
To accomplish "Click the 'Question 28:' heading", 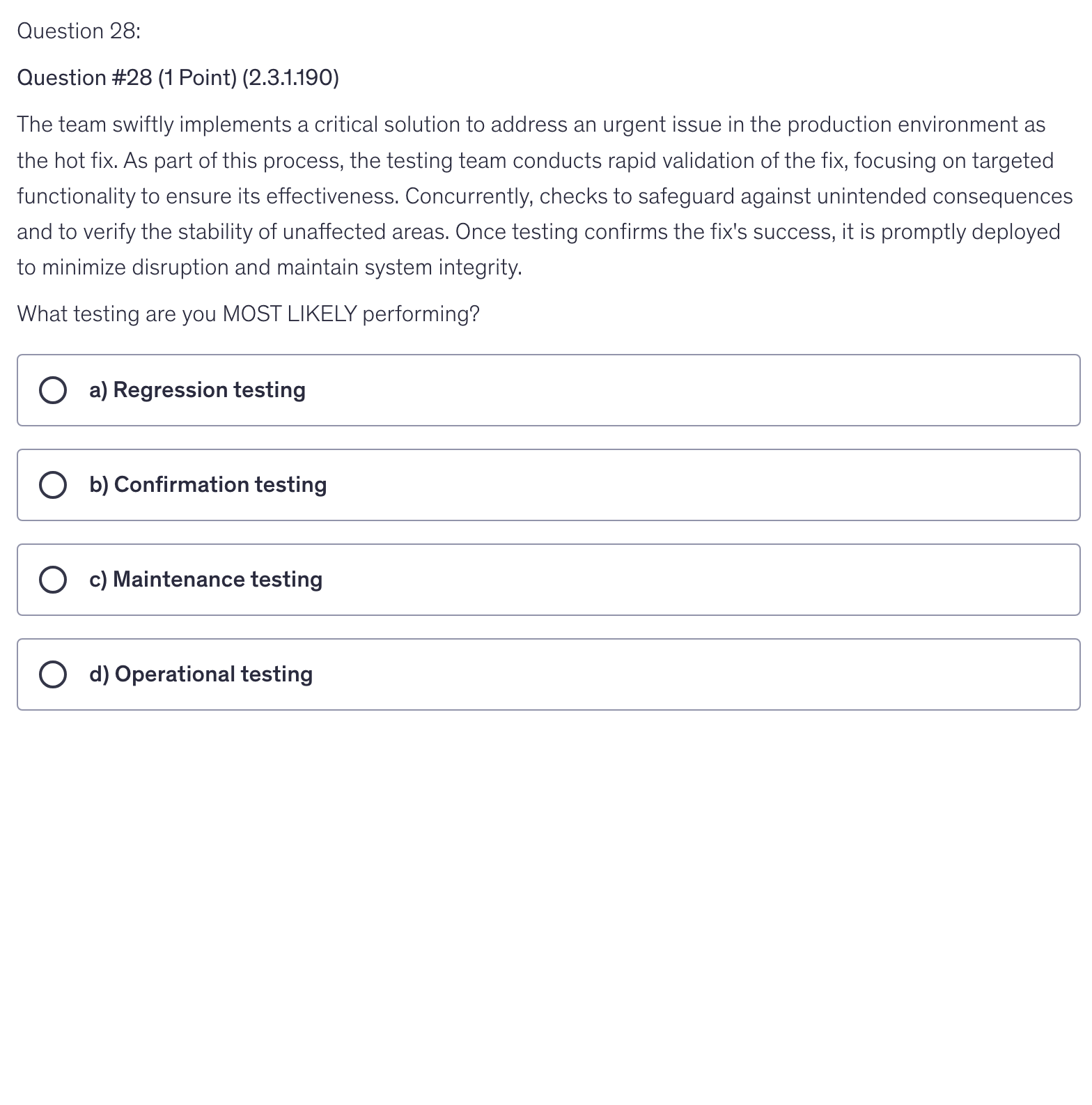I will click(x=79, y=31).
